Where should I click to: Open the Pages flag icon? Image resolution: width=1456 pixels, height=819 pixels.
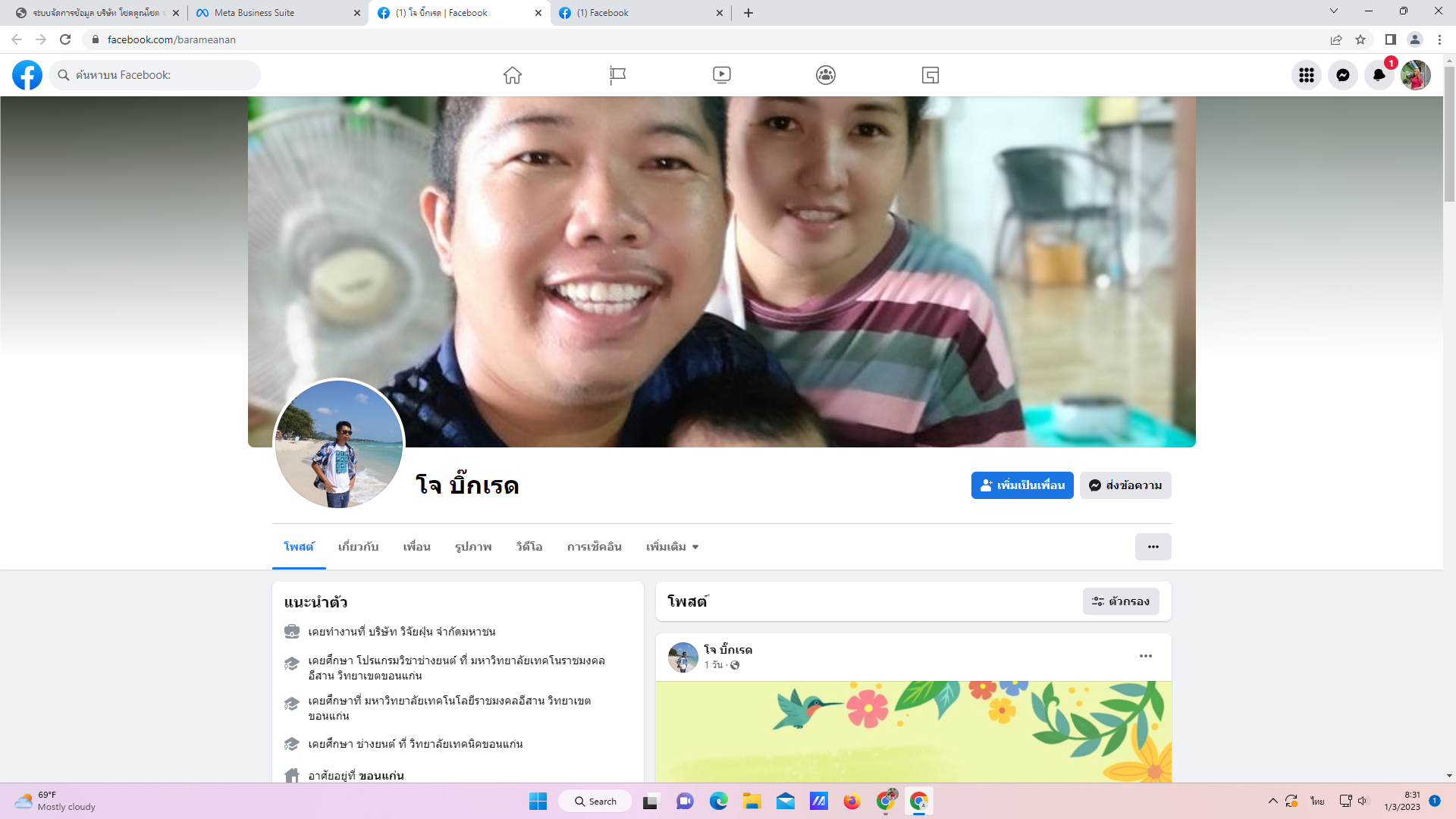[x=617, y=75]
